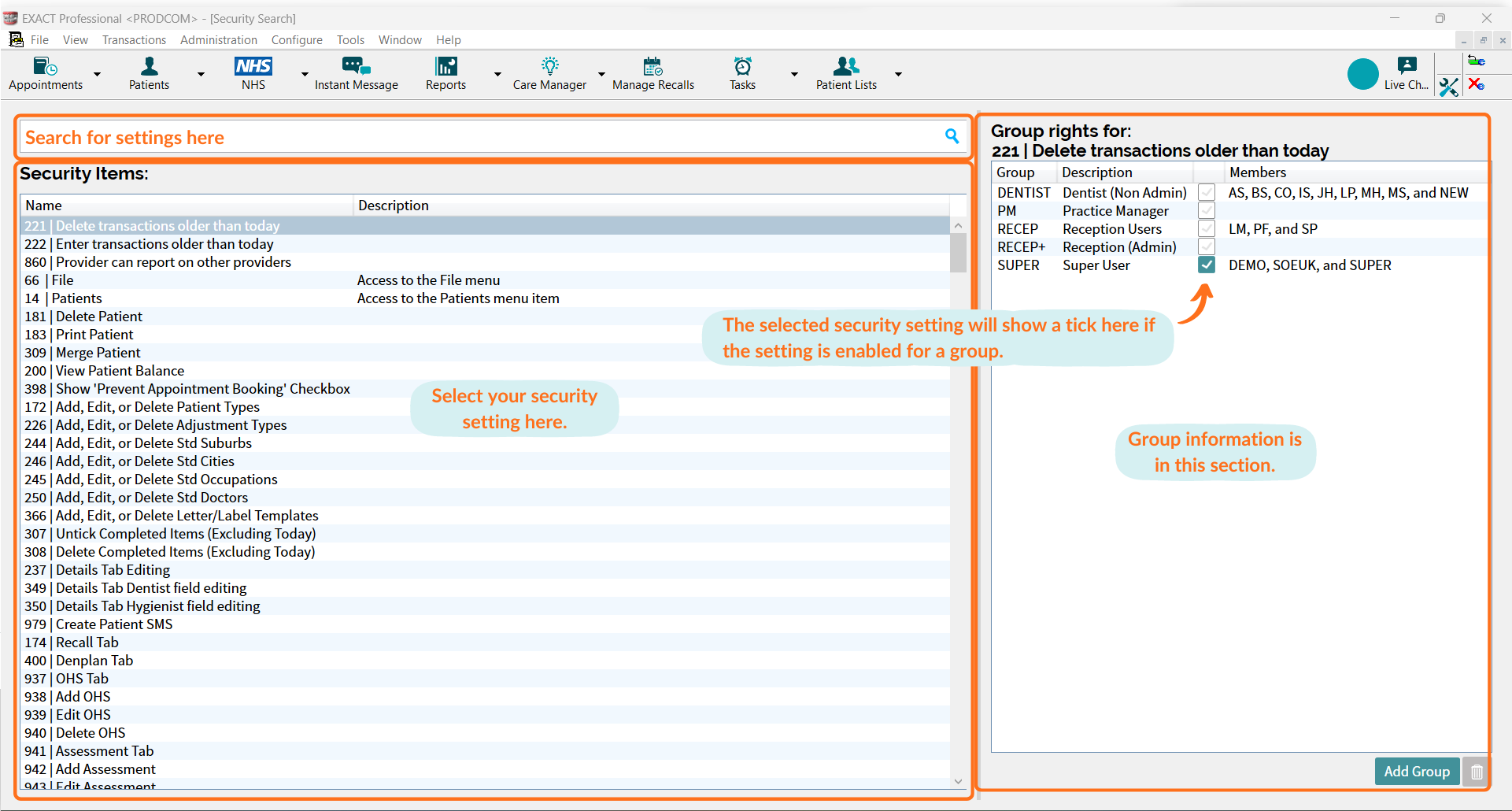Image resolution: width=1512 pixels, height=811 pixels.
Task: Click the document icon beside File menu
Action: tap(16, 39)
